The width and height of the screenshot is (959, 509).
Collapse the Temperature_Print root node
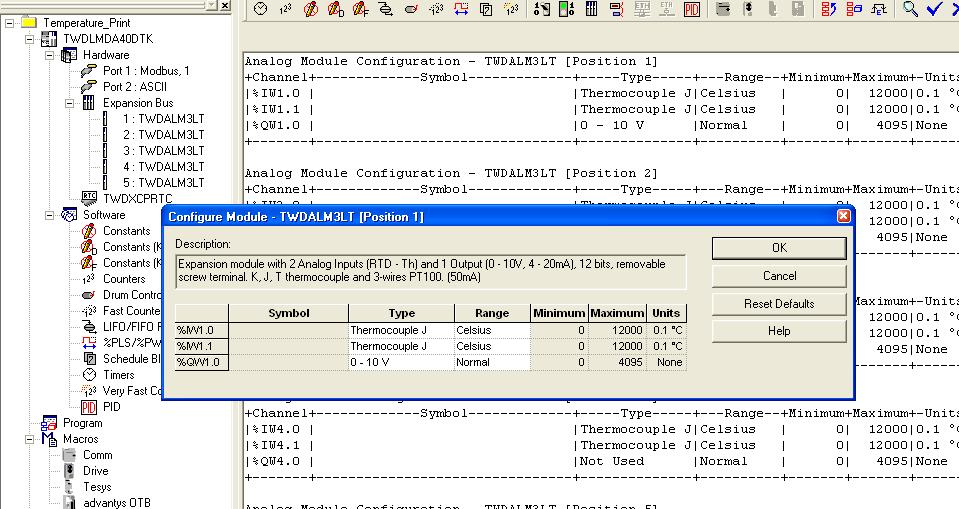10,23
